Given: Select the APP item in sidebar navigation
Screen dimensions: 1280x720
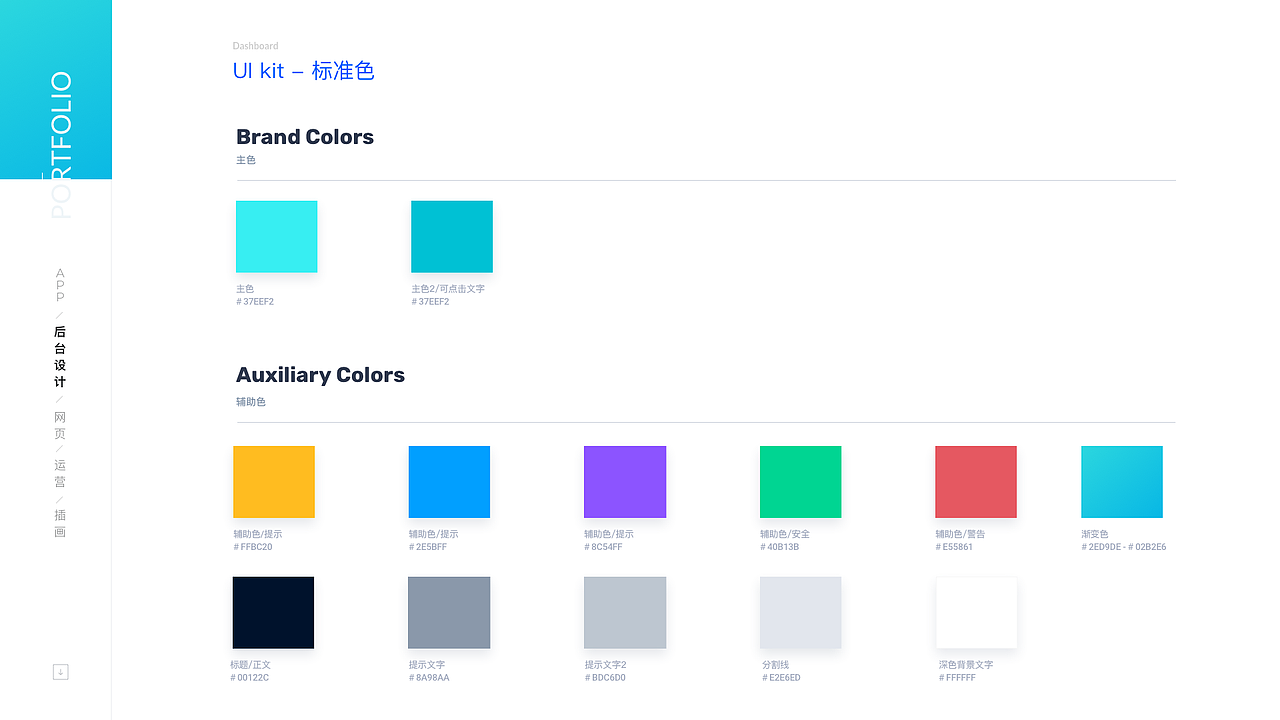Looking at the screenshot, I should pyautogui.click(x=59, y=284).
